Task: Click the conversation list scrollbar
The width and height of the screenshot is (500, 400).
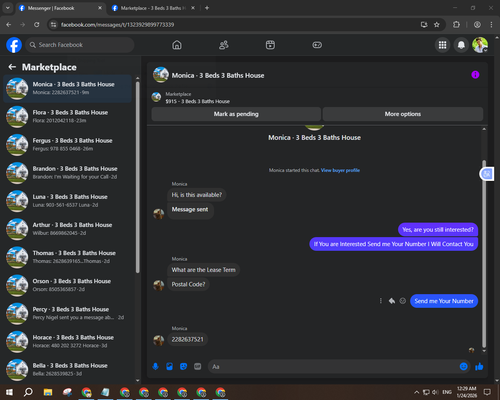Action: coord(137,177)
